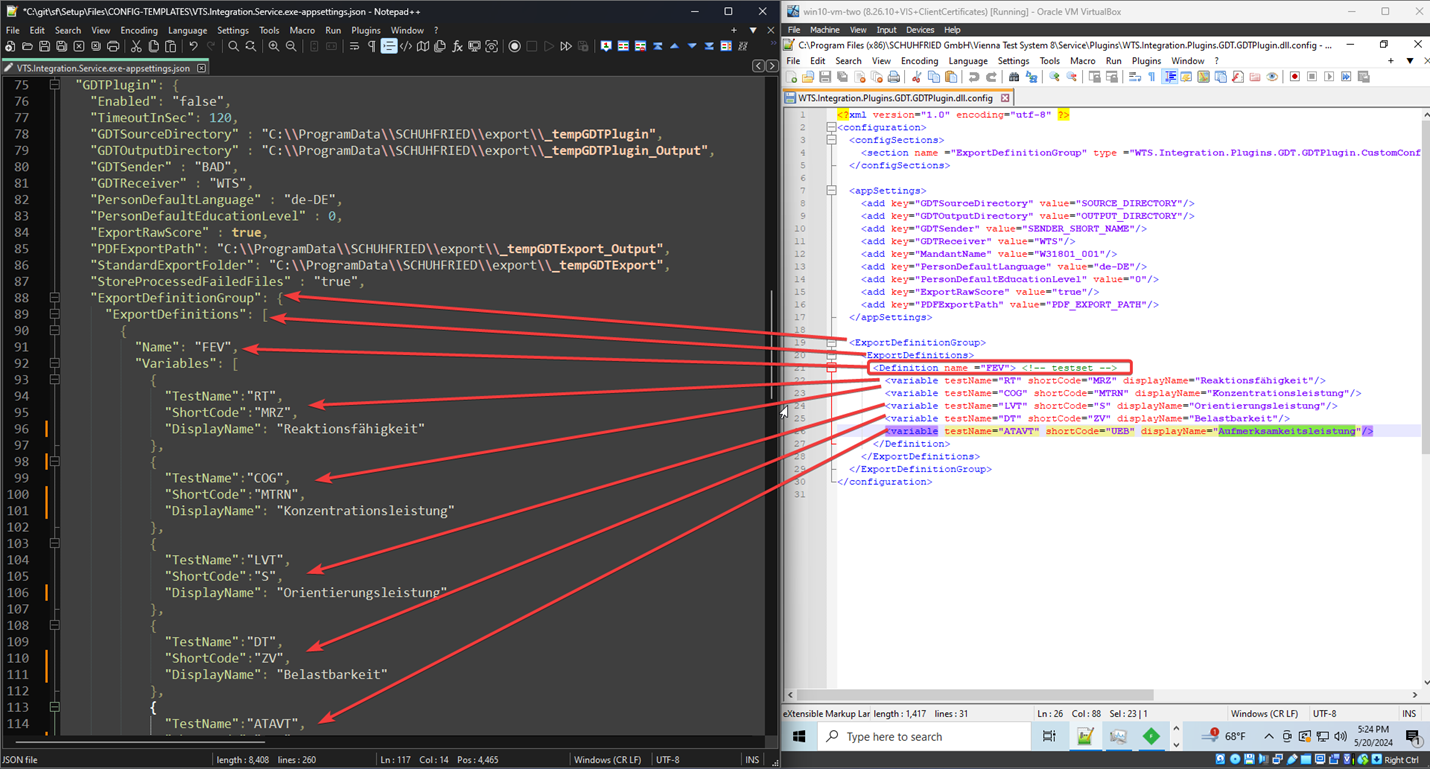Toggle indent guide button in VM Notepad++
Screen dimensions: 1430x769
point(1169,77)
